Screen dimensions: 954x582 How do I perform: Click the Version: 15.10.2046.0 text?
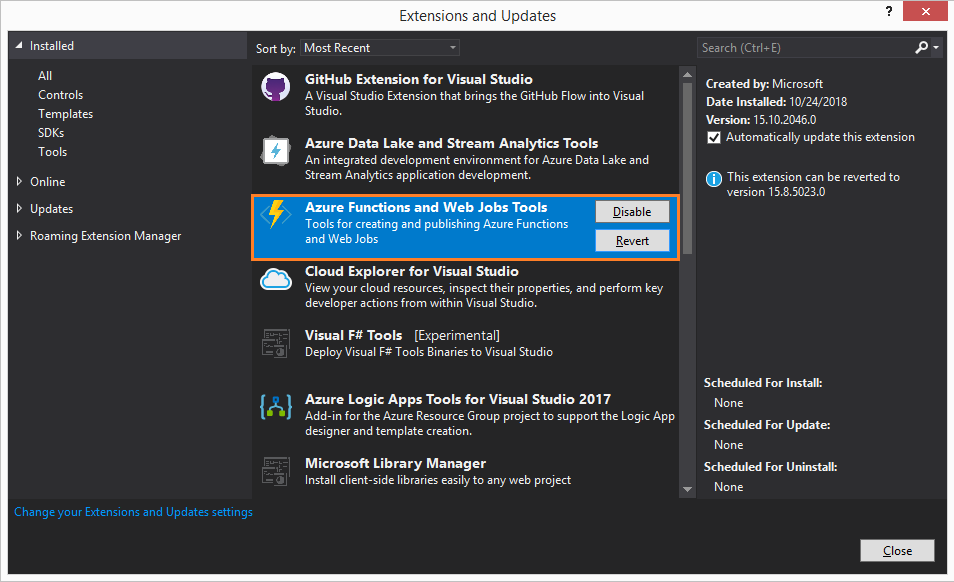[761, 120]
